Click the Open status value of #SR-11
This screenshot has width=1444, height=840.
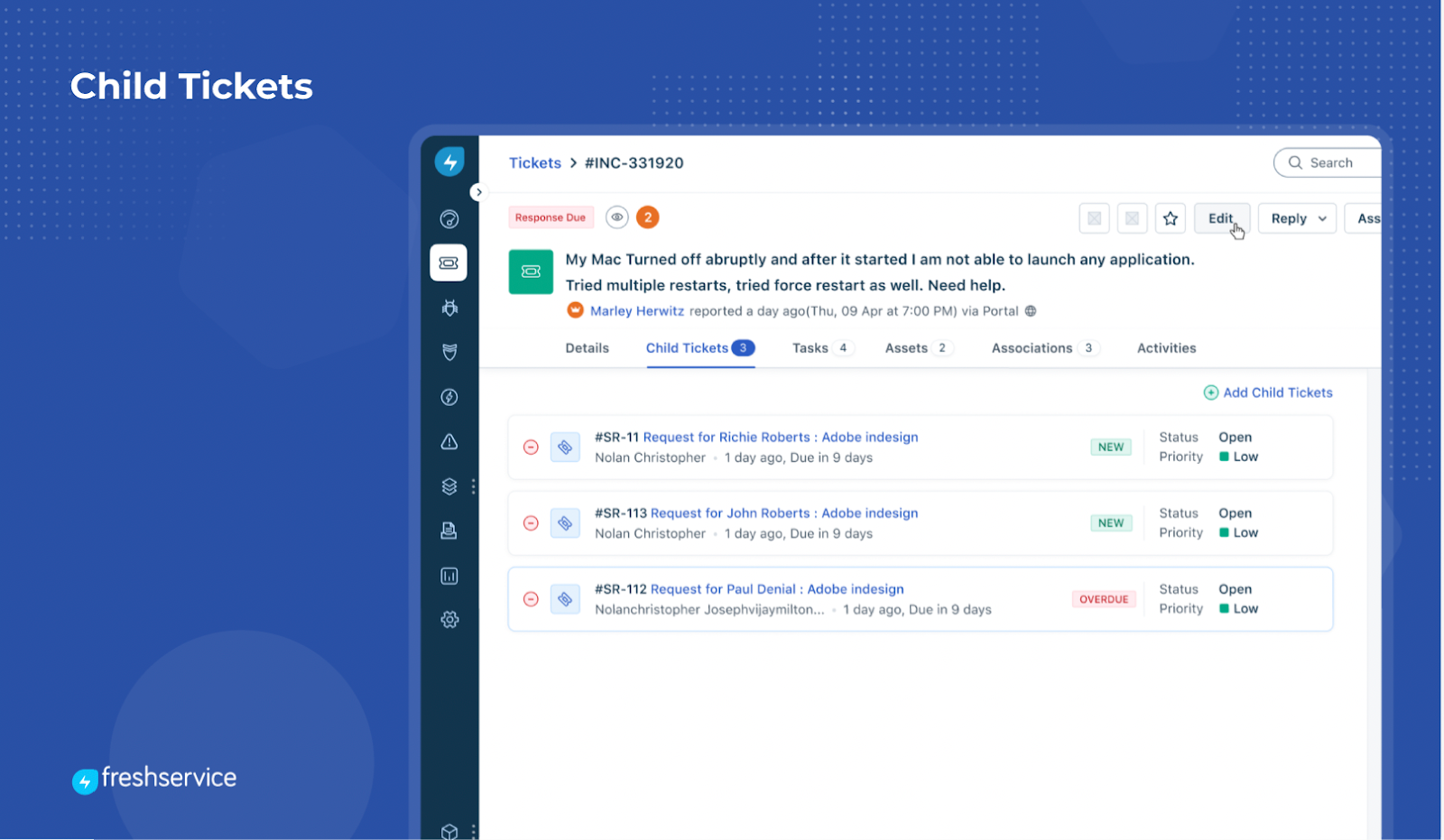1236,438
